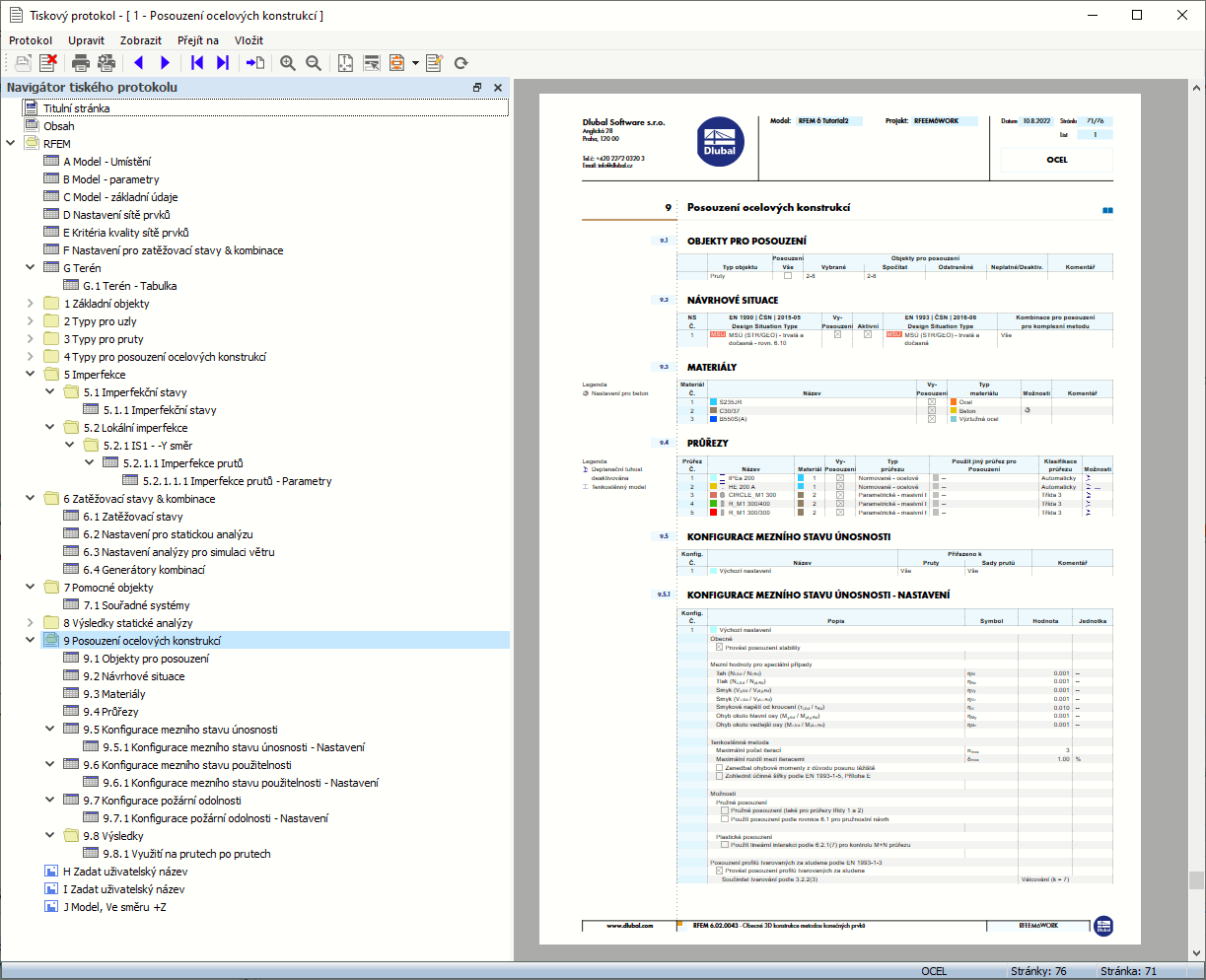
Task: Expand the 3 Typy pro pruty folder
Action: tap(31, 339)
